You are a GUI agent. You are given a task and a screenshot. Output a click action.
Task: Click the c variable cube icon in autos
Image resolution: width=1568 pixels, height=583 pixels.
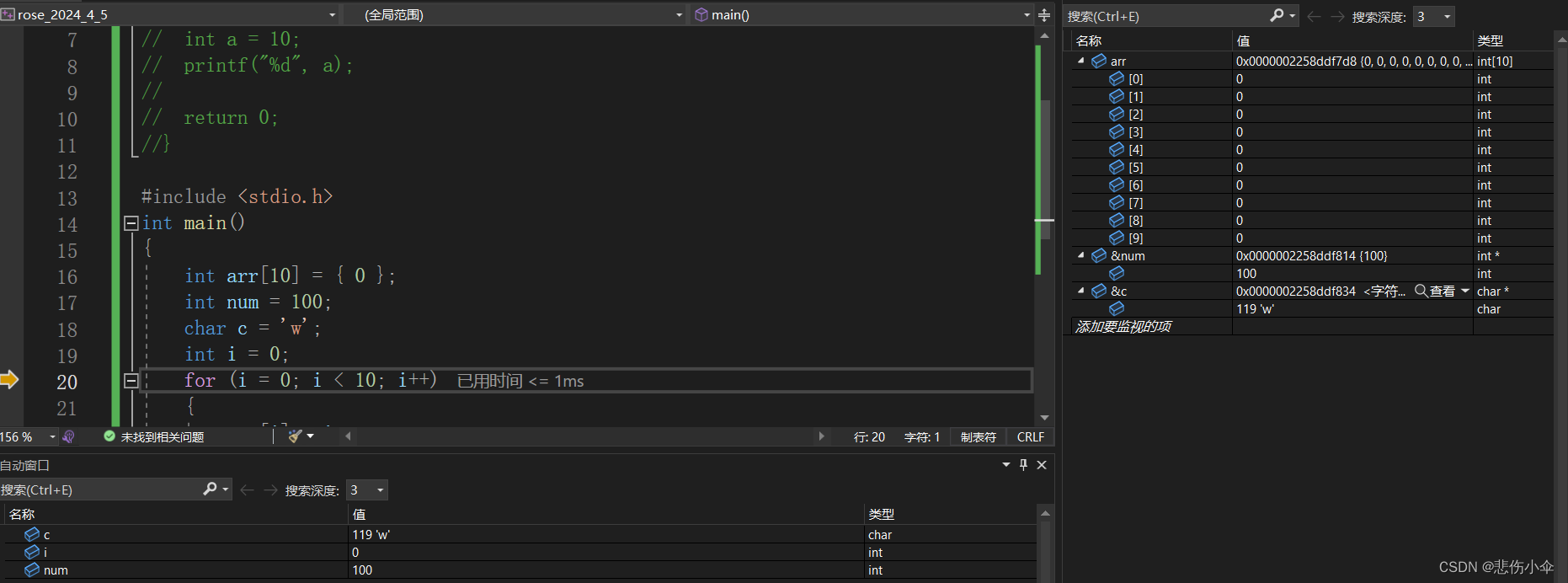(x=32, y=534)
